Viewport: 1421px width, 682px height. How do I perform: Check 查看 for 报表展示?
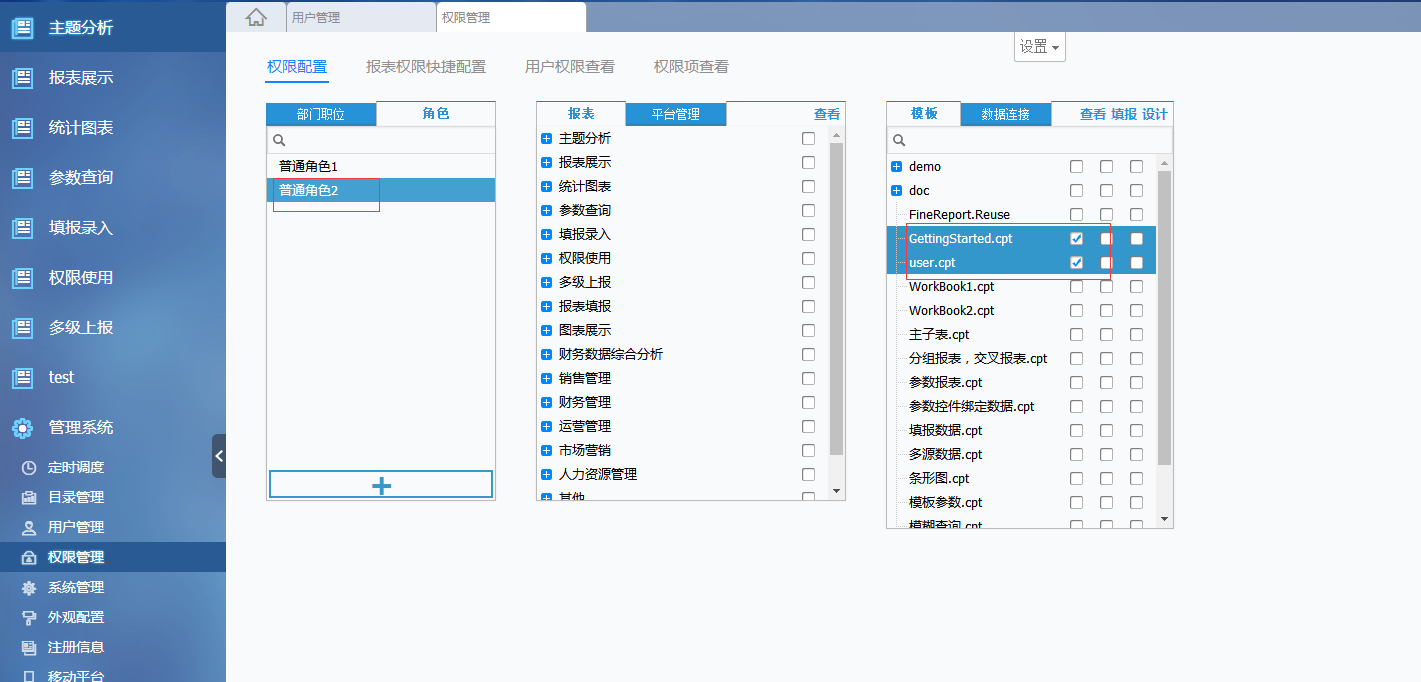pos(808,162)
